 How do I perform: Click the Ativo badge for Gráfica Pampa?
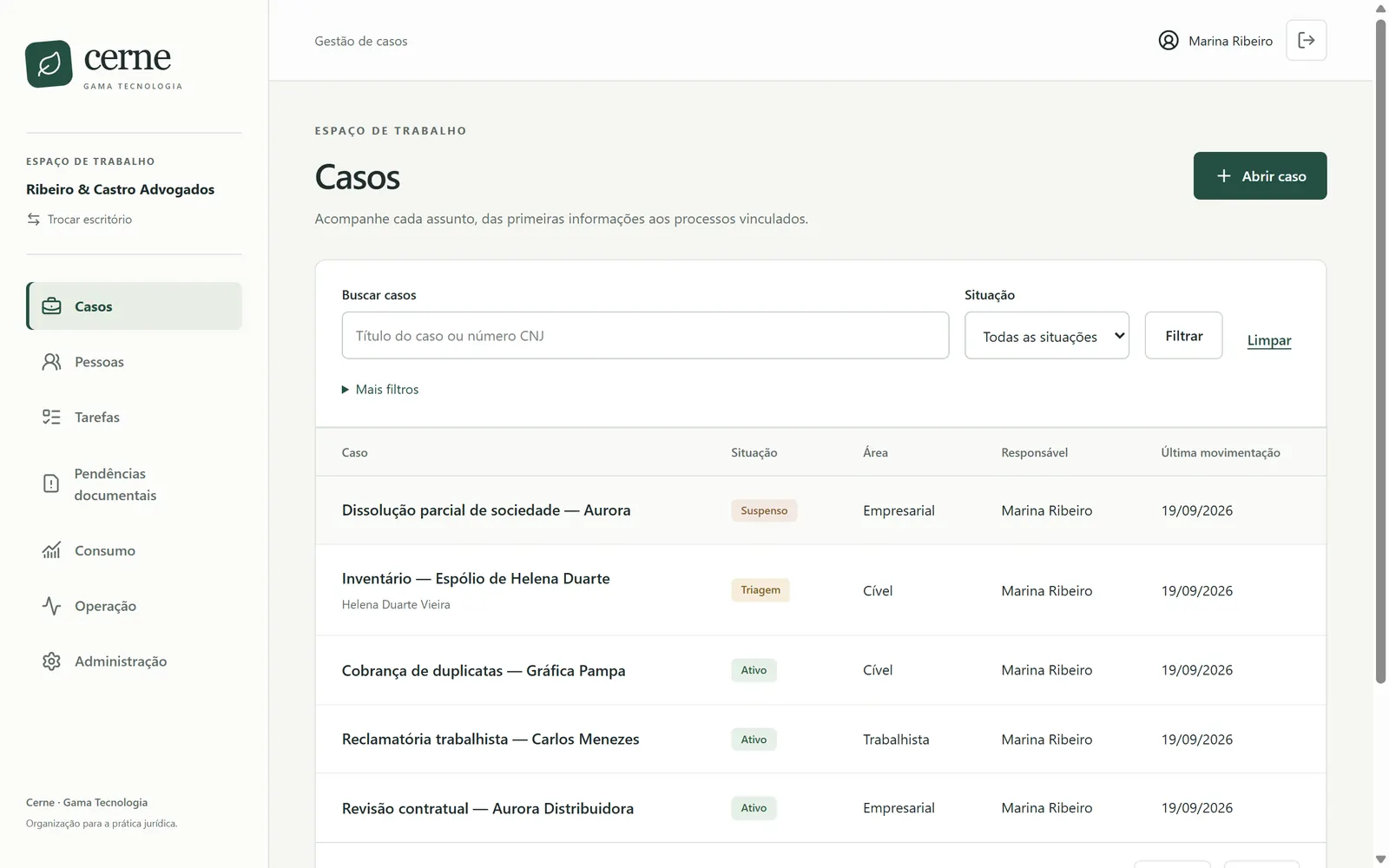point(754,670)
